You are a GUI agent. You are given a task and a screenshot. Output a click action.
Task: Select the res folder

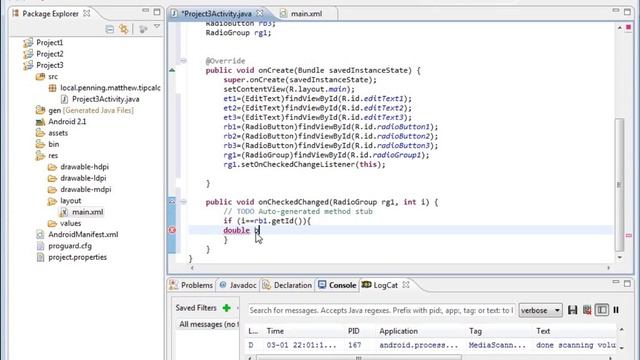[x=53, y=156]
